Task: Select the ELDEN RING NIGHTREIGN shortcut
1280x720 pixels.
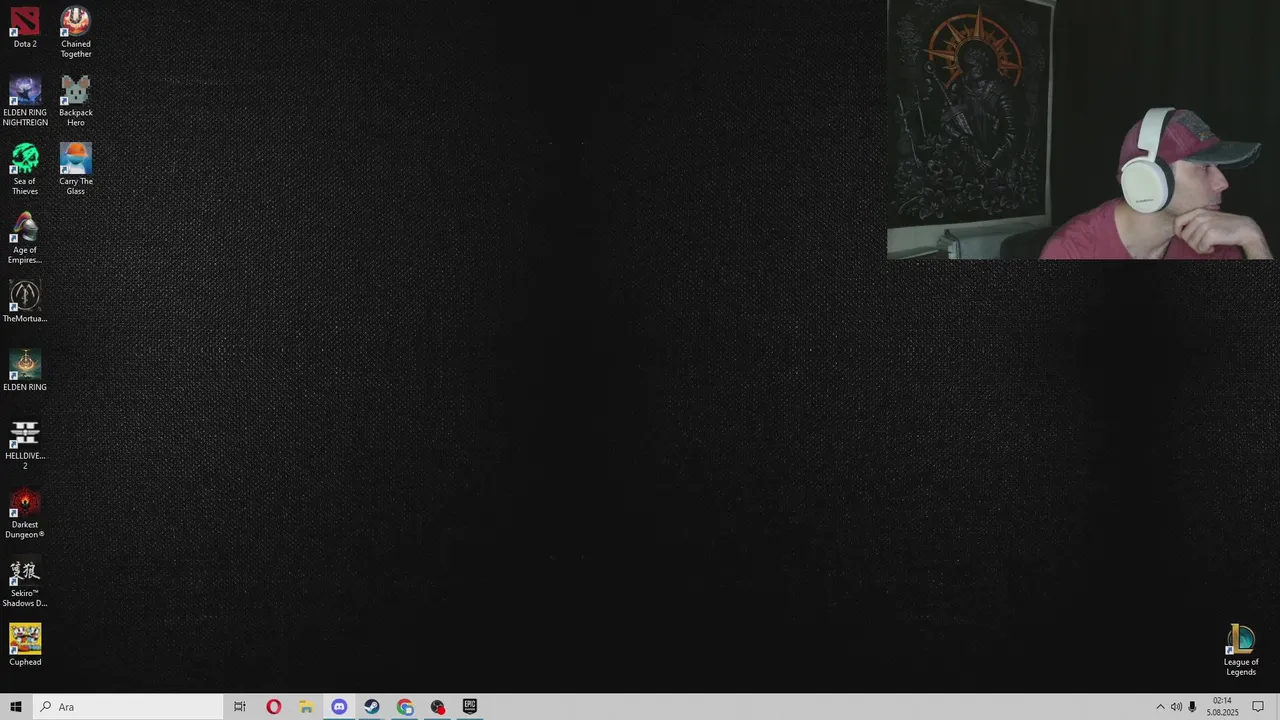Action: pyautogui.click(x=25, y=100)
